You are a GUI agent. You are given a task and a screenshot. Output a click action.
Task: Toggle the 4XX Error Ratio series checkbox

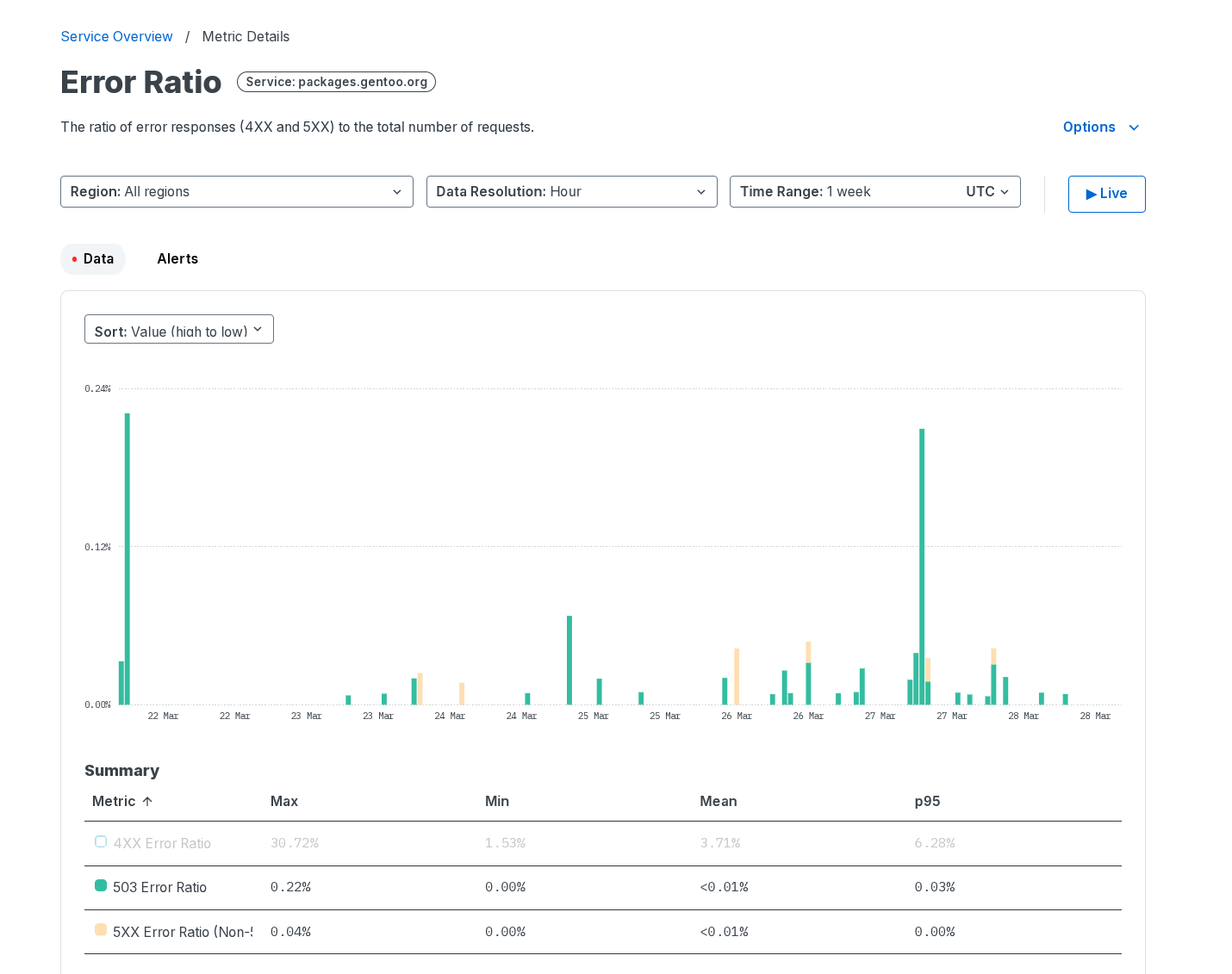[101, 842]
